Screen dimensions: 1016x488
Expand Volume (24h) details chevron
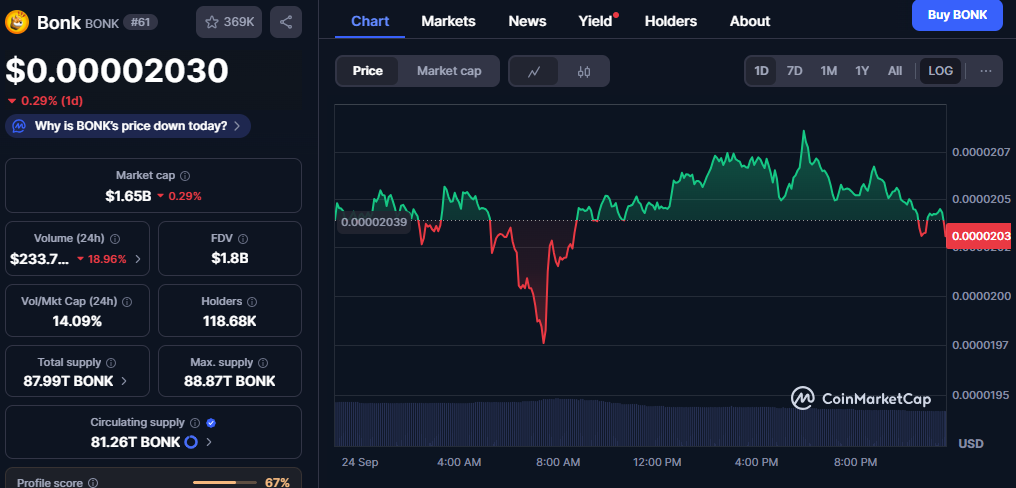point(138,259)
